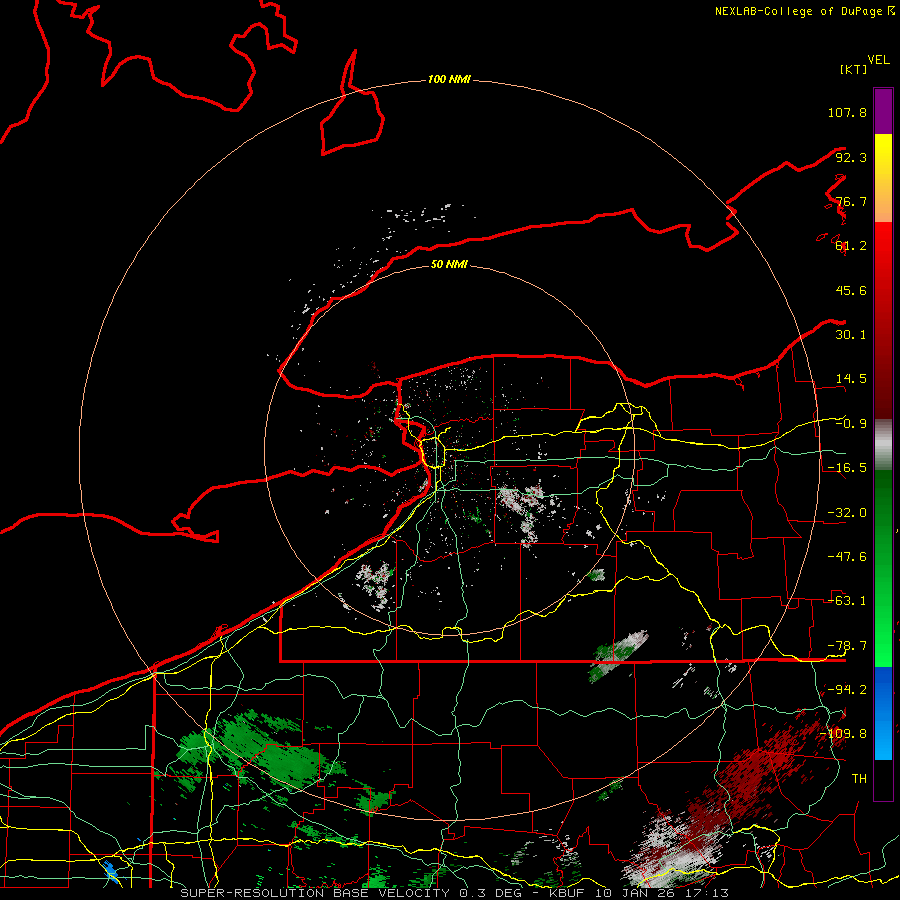Click the -94.2 velocity scale value

847,689
